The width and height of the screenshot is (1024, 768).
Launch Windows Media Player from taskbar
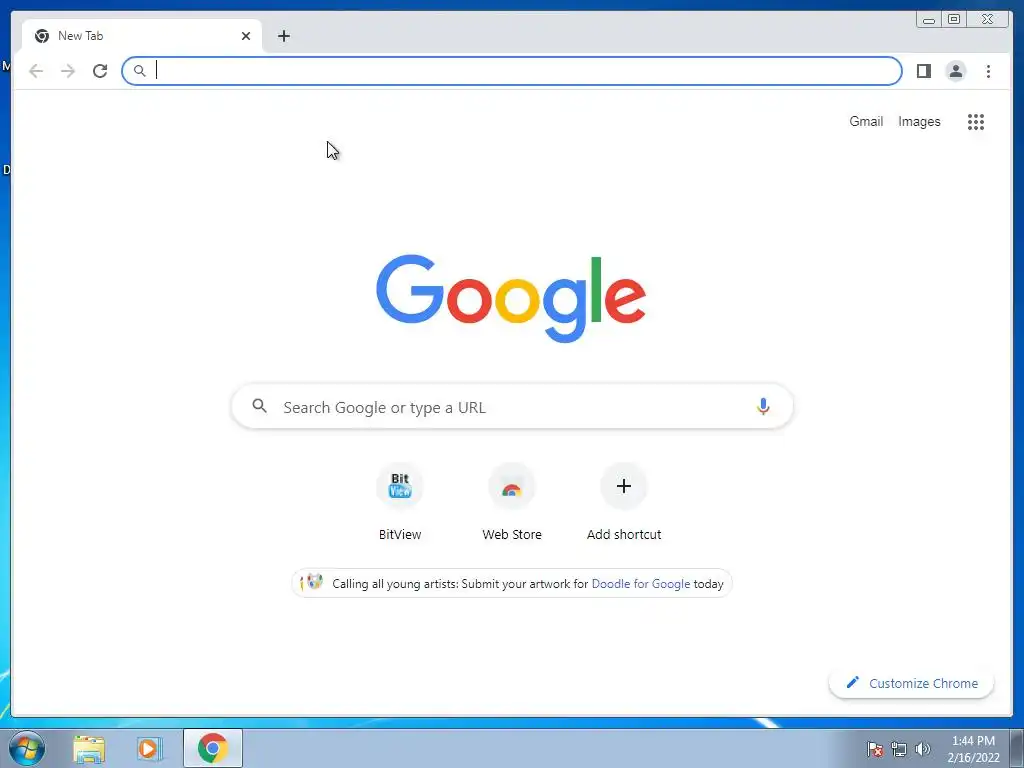point(149,749)
